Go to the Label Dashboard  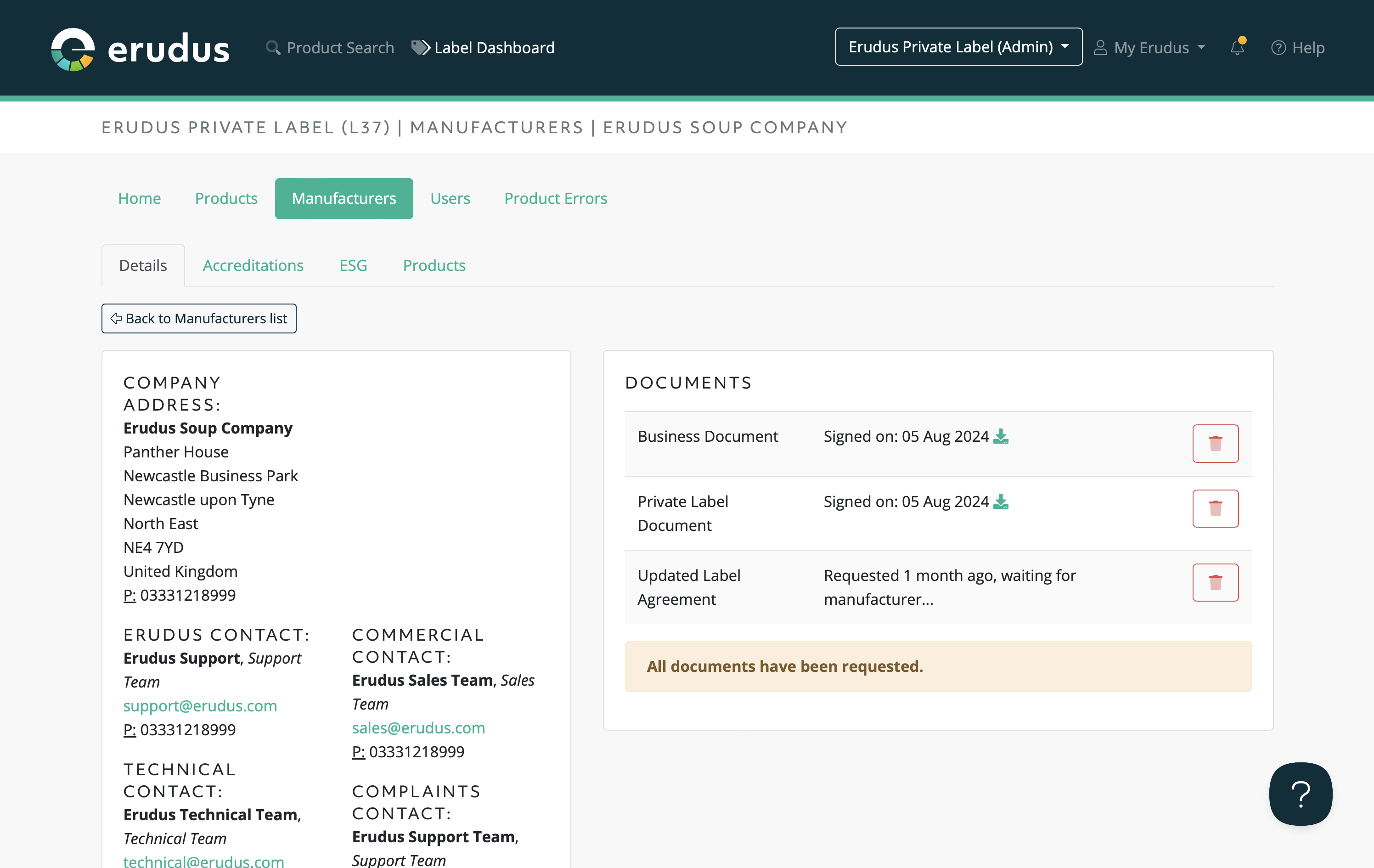coord(483,47)
